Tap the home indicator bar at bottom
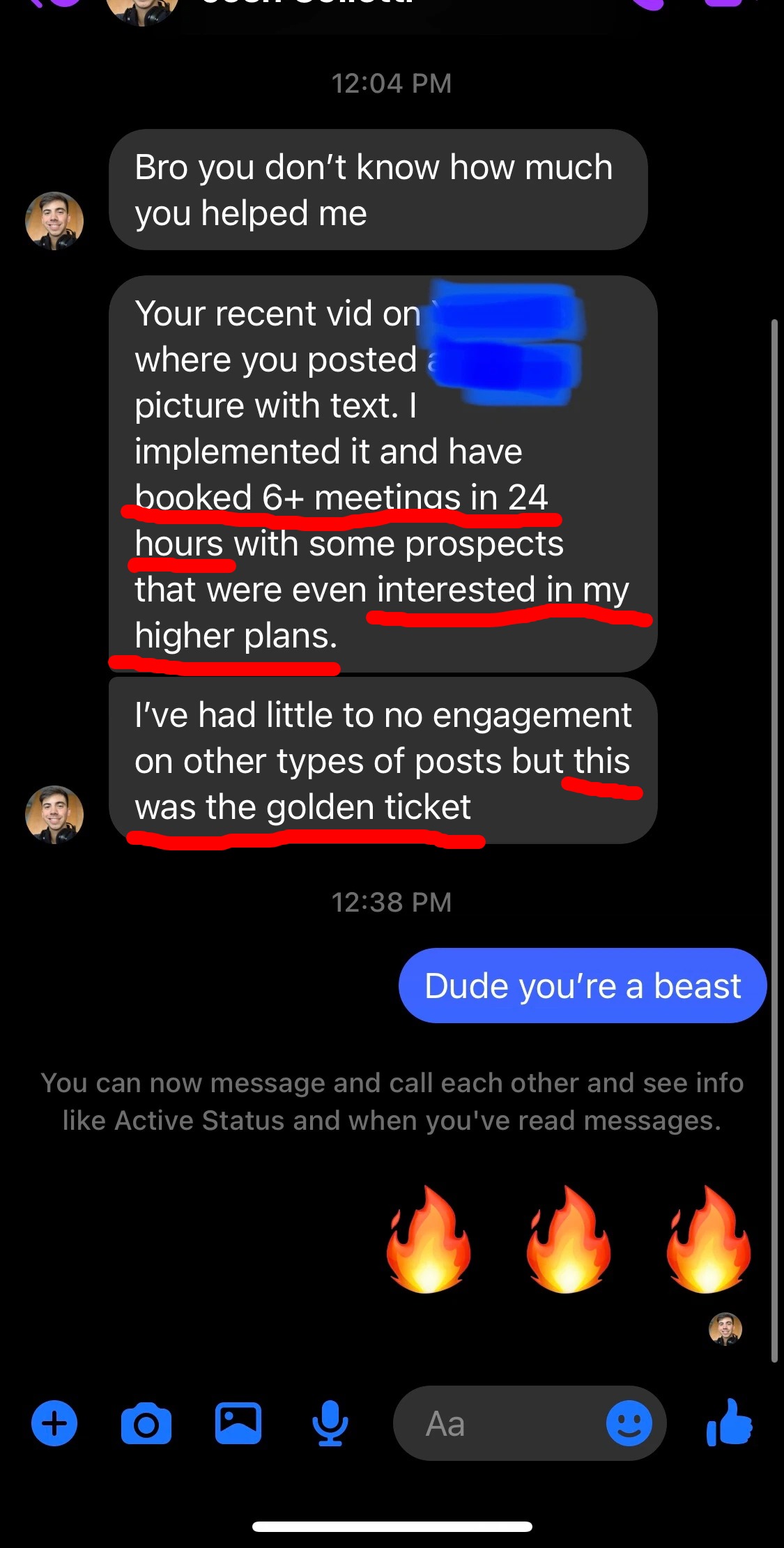The width and height of the screenshot is (784, 1548). (392, 1526)
